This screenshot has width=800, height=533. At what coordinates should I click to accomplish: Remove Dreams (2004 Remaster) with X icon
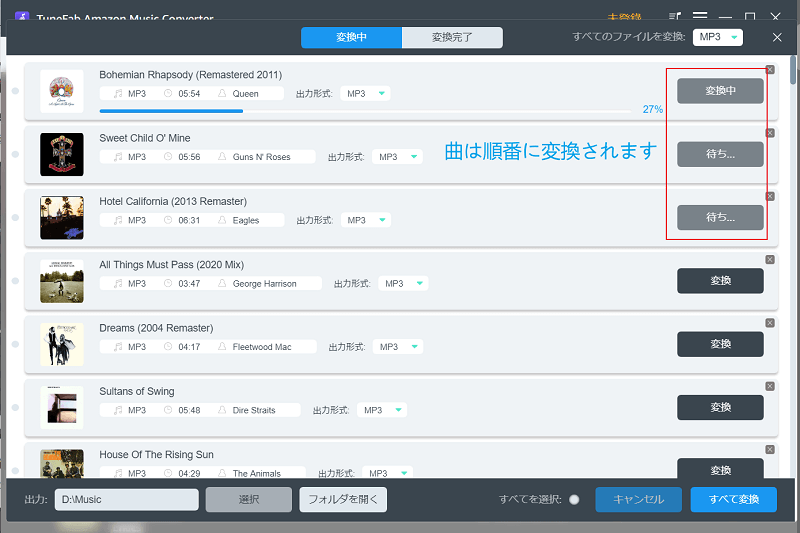[x=770, y=323]
